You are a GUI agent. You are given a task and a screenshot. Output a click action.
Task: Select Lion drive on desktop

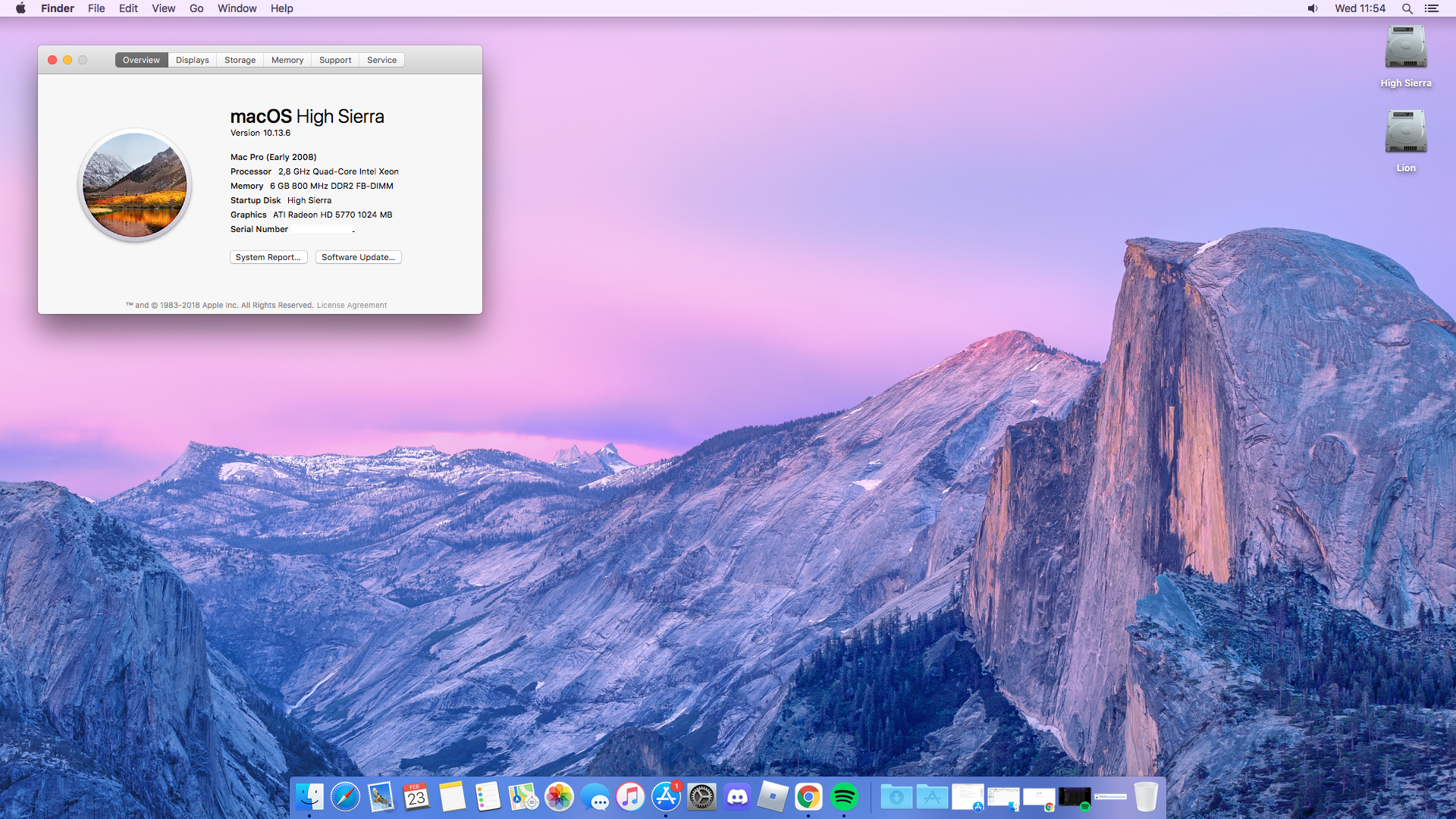(x=1406, y=142)
